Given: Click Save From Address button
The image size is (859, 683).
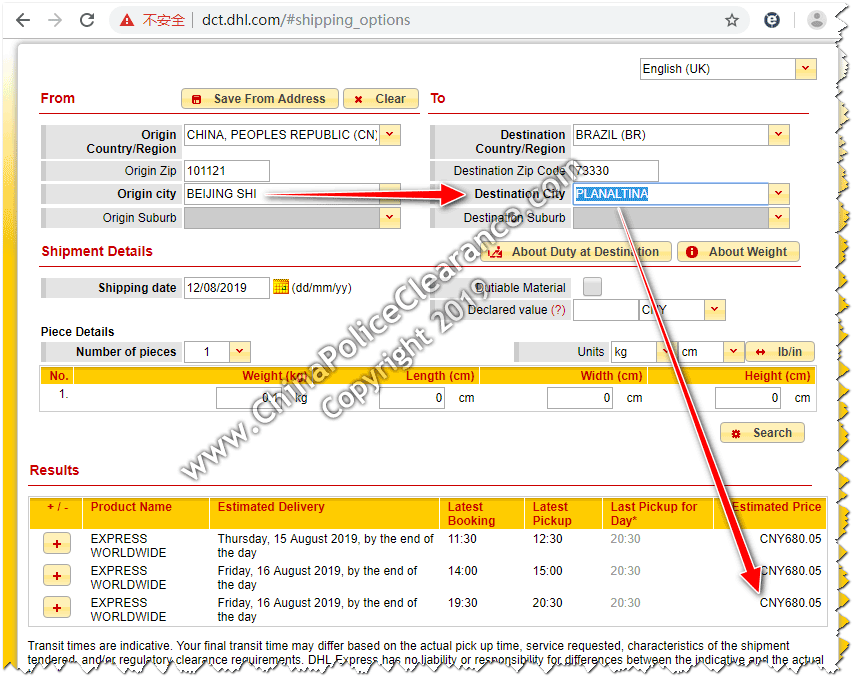Looking at the screenshot, I should pyautogui.click(x=260, y=99).
